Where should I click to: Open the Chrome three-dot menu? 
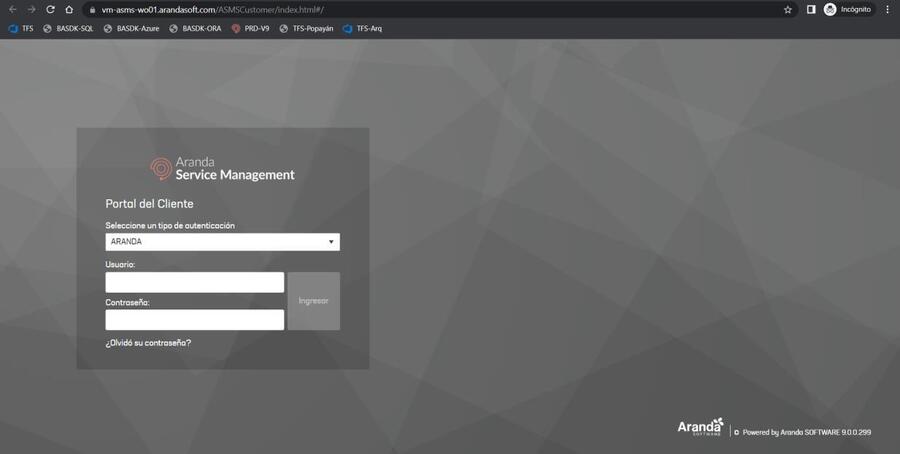887,10
